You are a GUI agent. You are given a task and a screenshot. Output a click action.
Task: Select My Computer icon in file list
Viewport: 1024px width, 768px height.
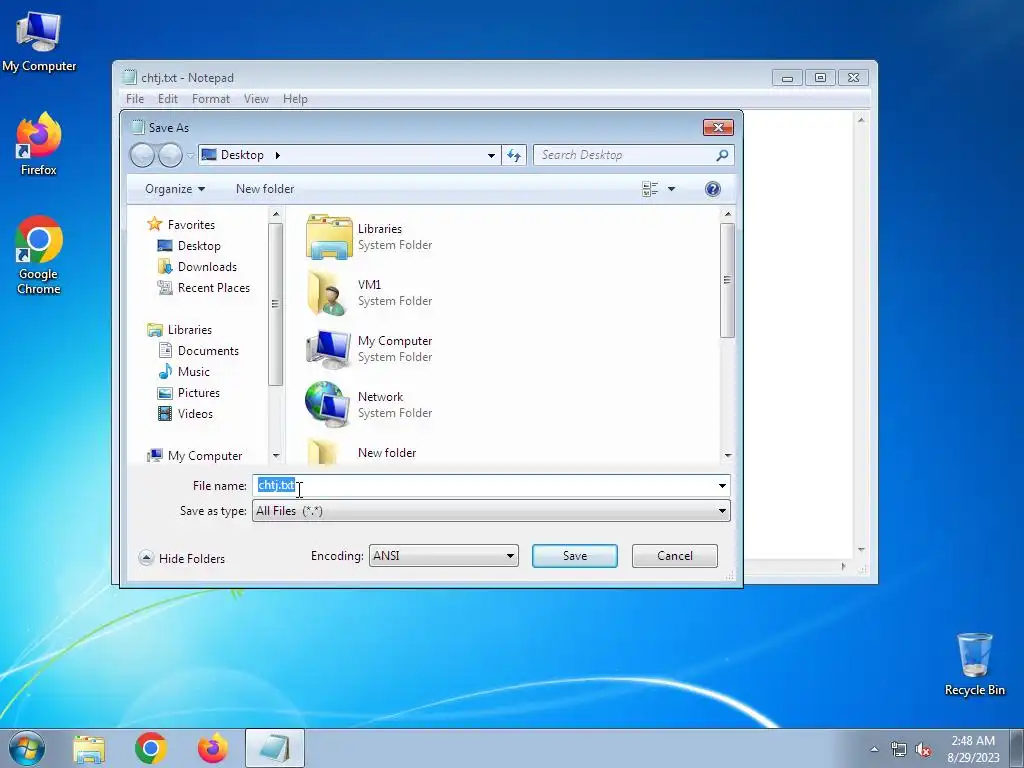tap(328, 349)
